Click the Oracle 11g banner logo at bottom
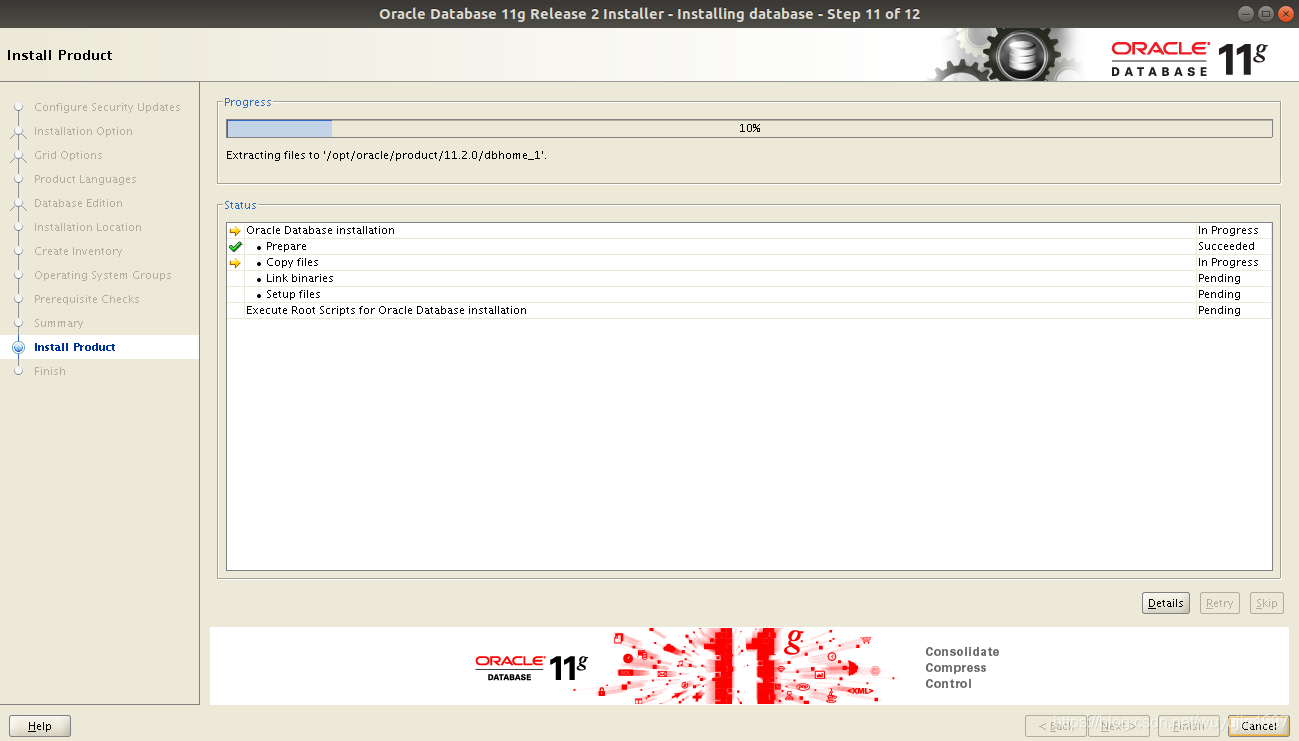The width and height of the screenshot is (1299, 741). (531, 668)
